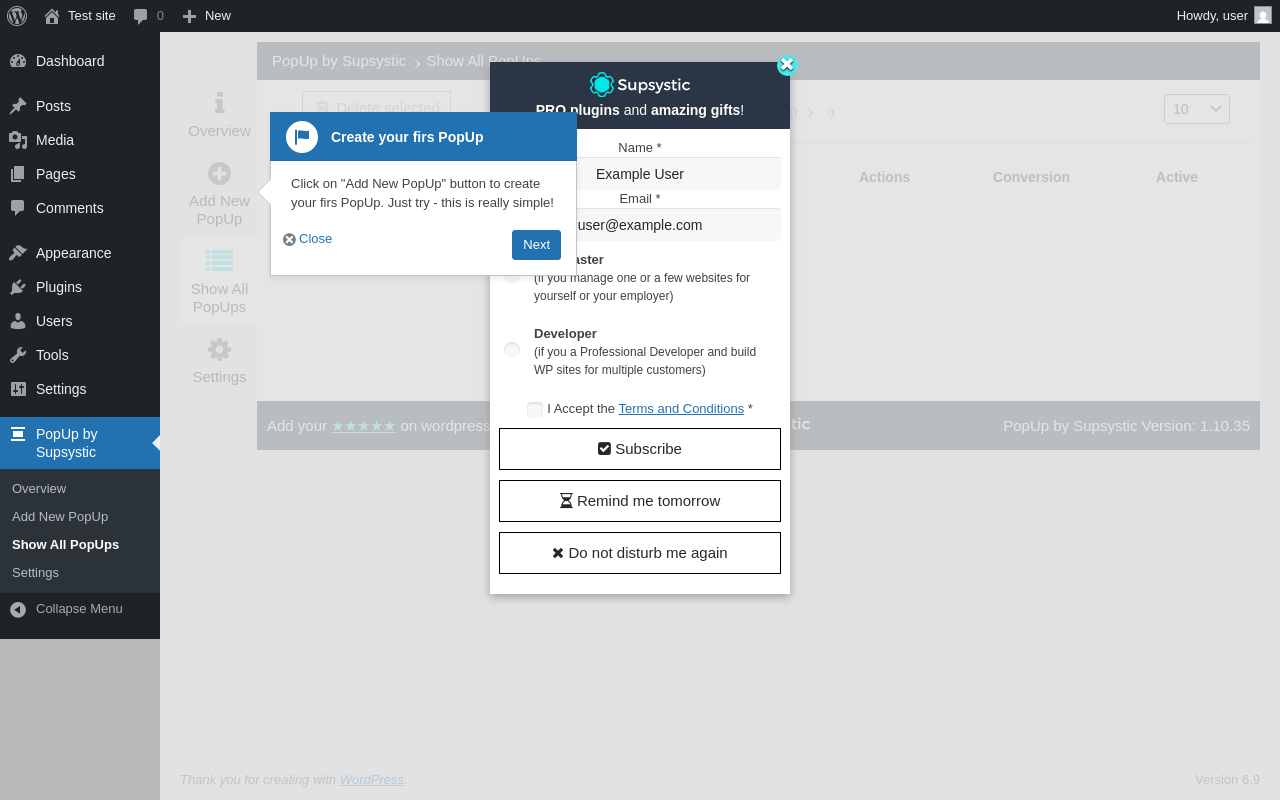Click the plugin version 1.10.35 text
Image resolution: width=1280 pixels, height=800 pixels.
(x=1126, y=426)
